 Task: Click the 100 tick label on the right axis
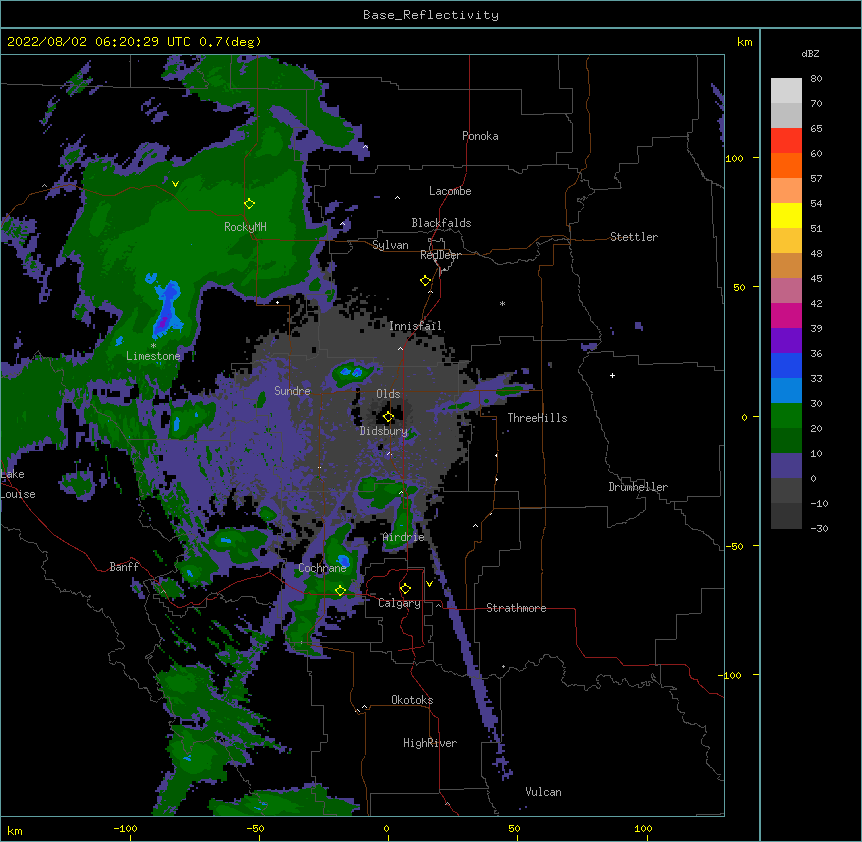[734, 158]
